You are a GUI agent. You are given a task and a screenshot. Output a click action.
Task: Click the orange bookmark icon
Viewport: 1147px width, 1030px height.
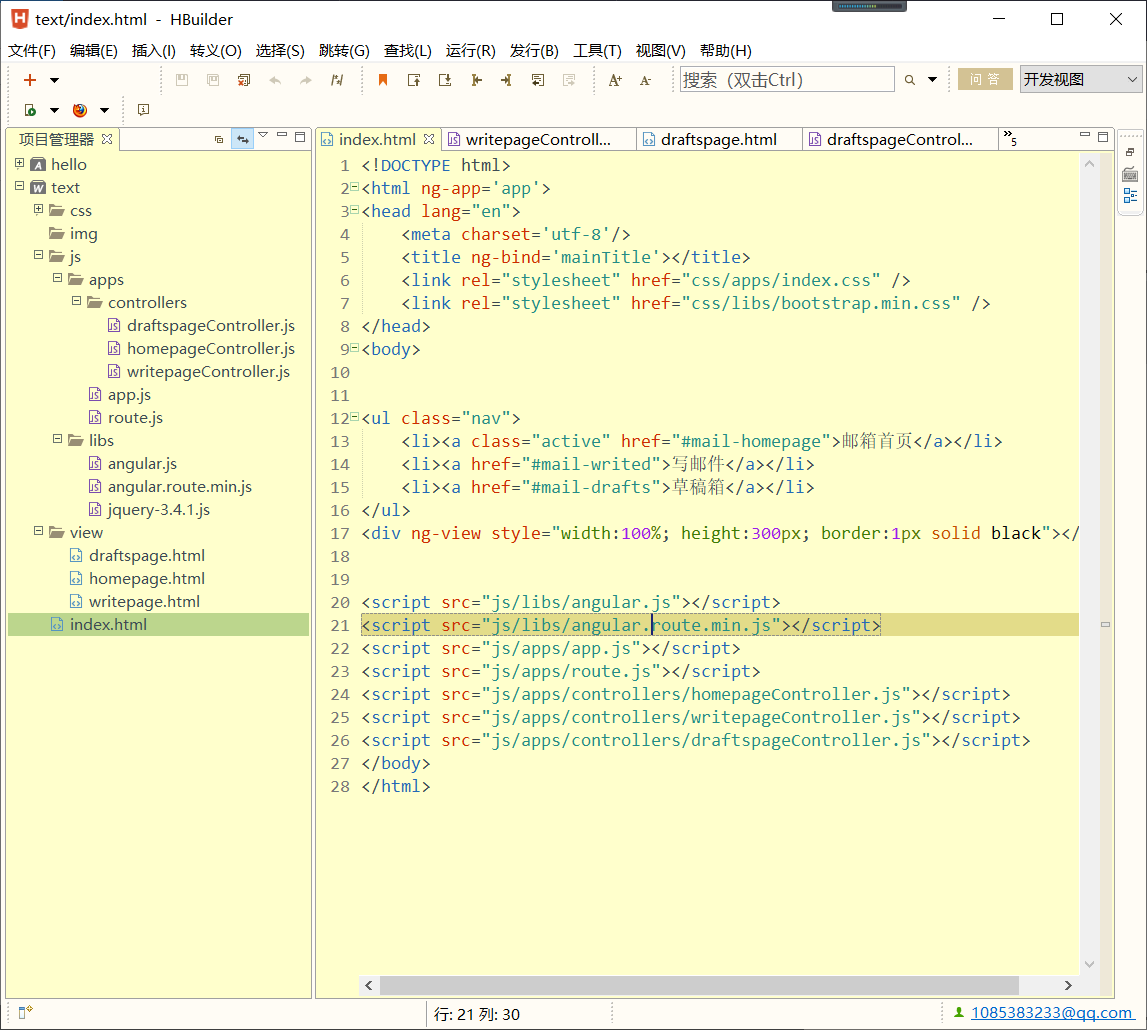point(383,80)
